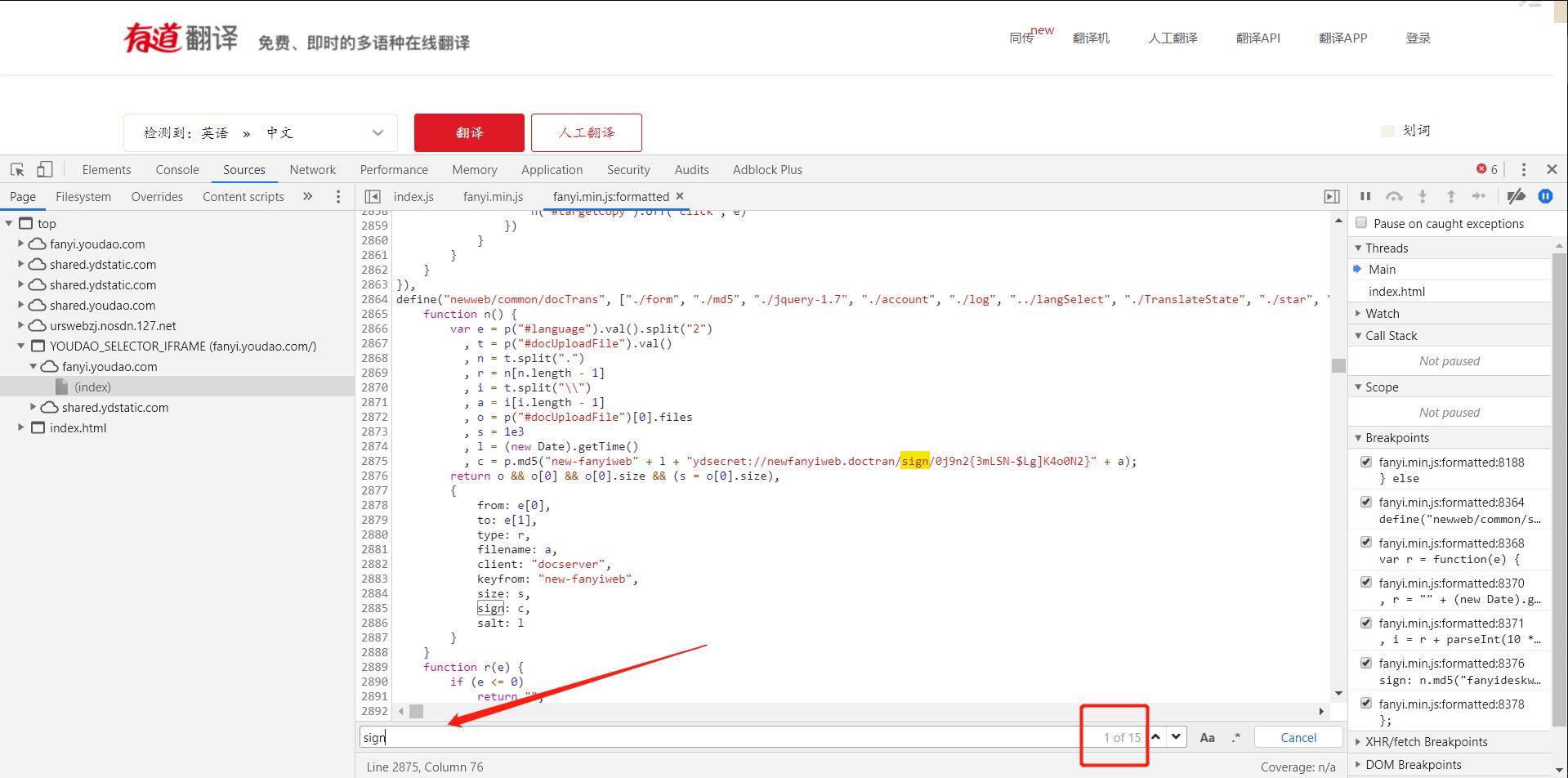Viewport: 1568px width, 778px height.
Task: Click the pause script execution icon
Action: point(1365,196)
